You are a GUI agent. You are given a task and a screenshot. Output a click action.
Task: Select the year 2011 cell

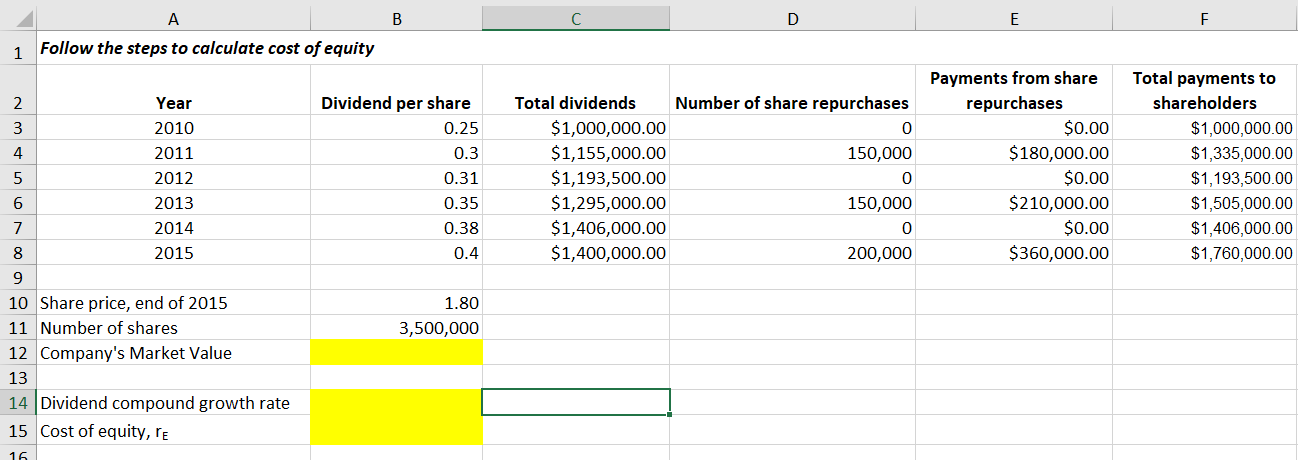click(174, 153)
